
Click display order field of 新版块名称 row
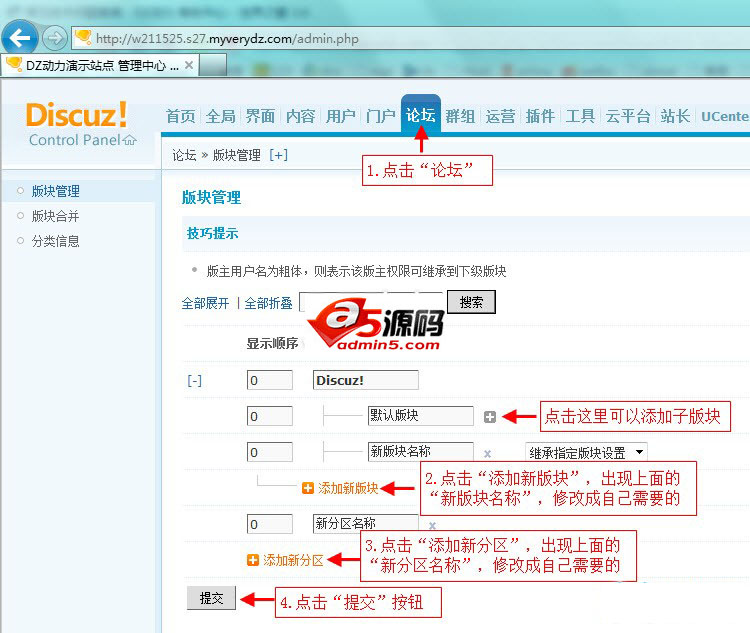coord(270,452)
